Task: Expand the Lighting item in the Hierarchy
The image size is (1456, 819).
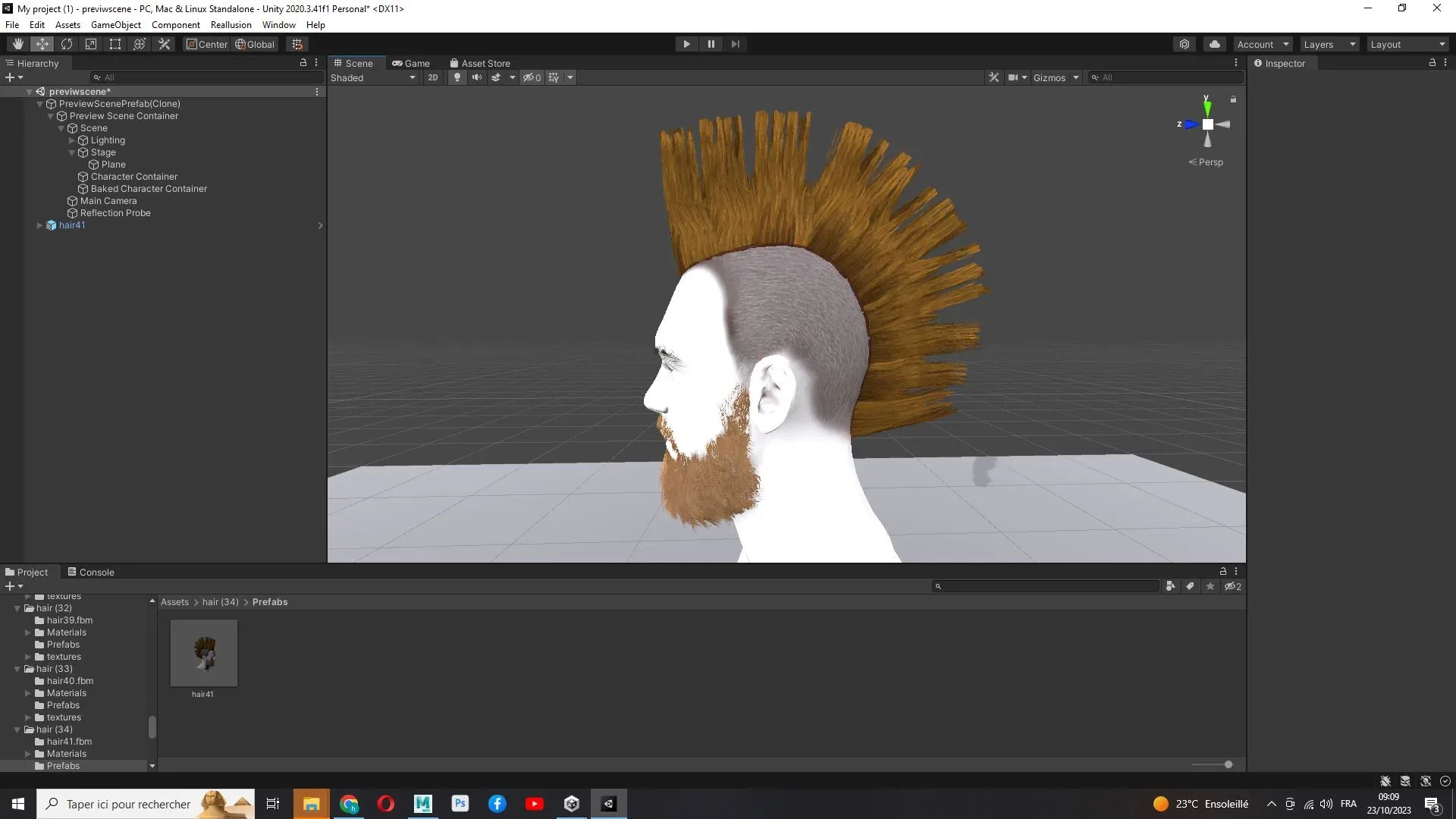Action: coord(72,140)
